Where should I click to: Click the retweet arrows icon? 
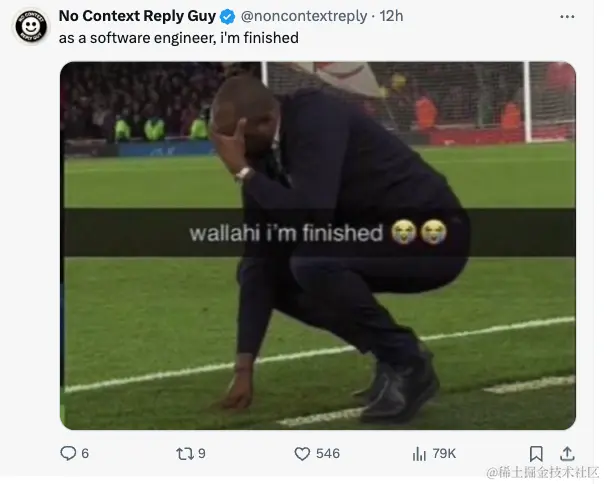click(185, 454)
